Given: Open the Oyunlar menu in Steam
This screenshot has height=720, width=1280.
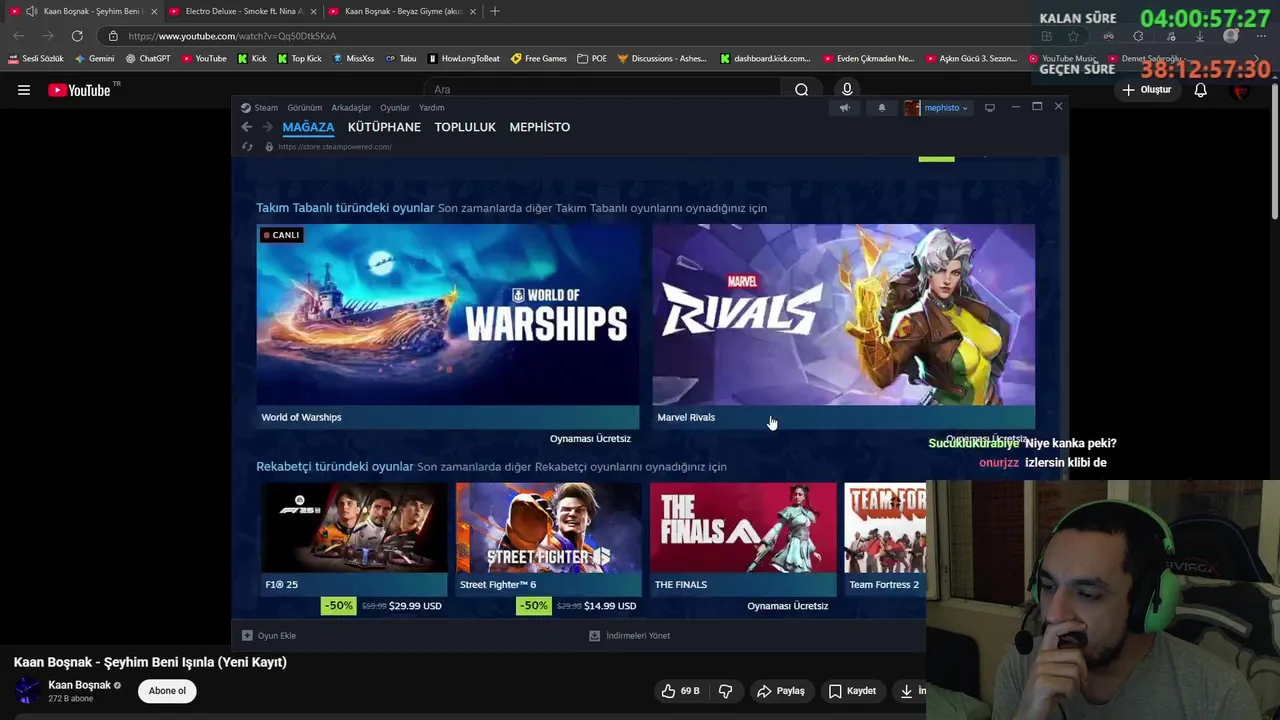Looking at the screenshot, I should coord(395,108).
